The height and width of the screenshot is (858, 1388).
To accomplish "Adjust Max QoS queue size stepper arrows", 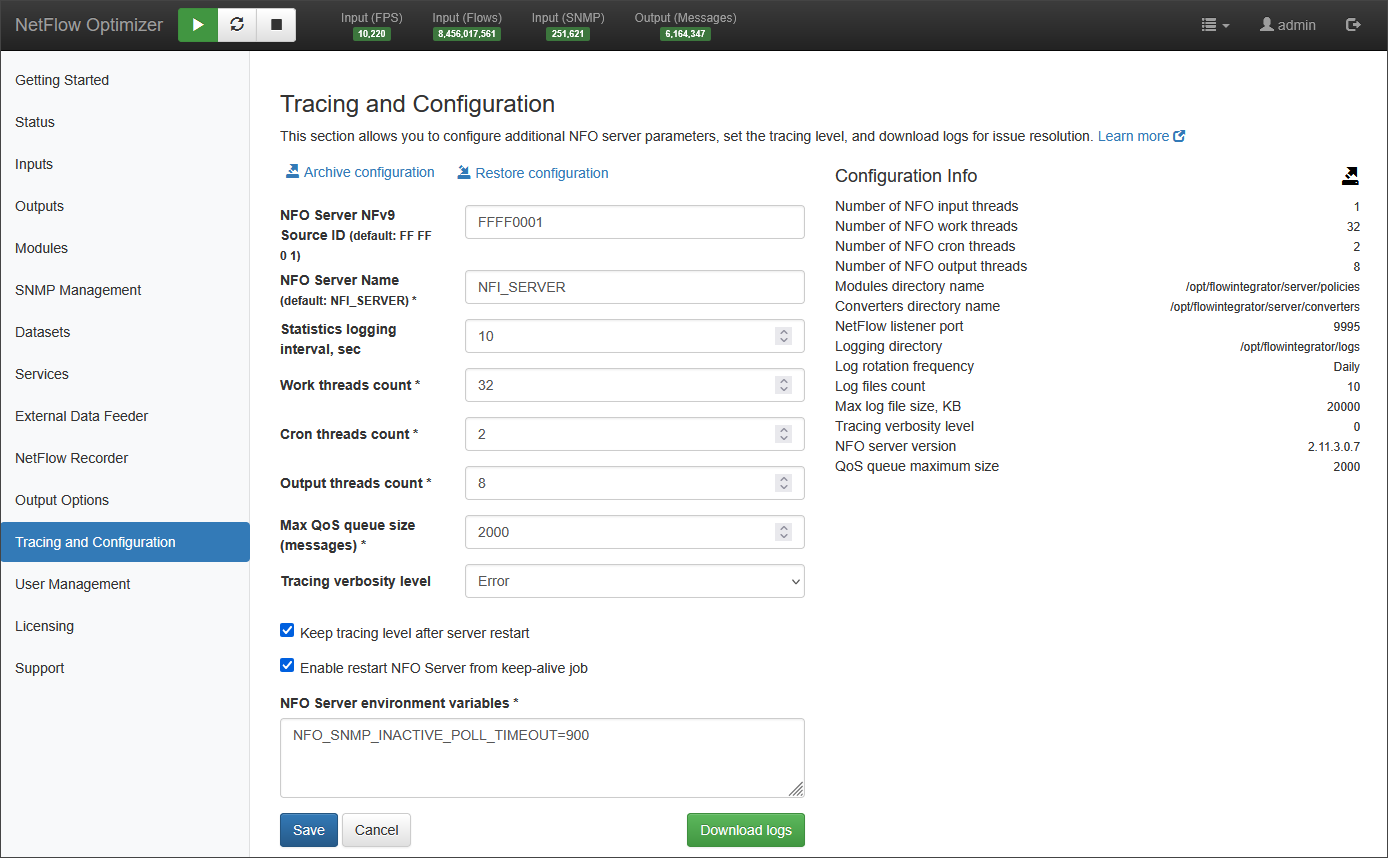I will coord(784,532).
